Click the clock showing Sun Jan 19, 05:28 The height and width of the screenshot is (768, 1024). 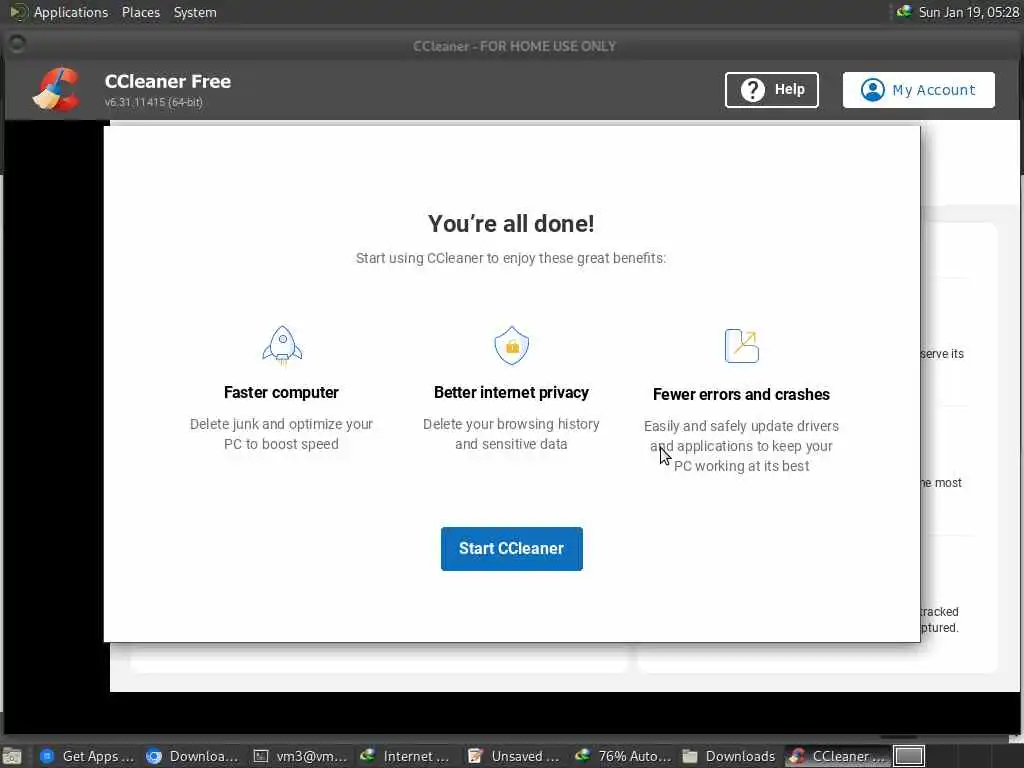pos(968,12)
